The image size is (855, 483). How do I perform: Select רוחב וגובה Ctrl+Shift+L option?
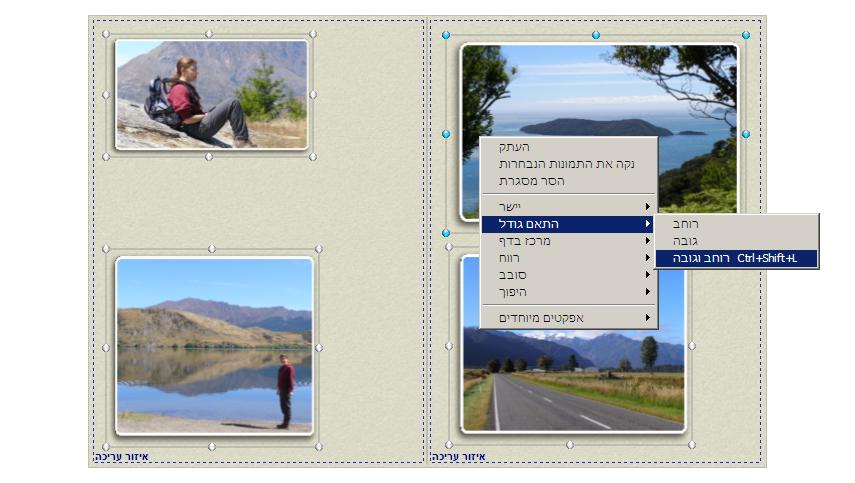[737, 259]
